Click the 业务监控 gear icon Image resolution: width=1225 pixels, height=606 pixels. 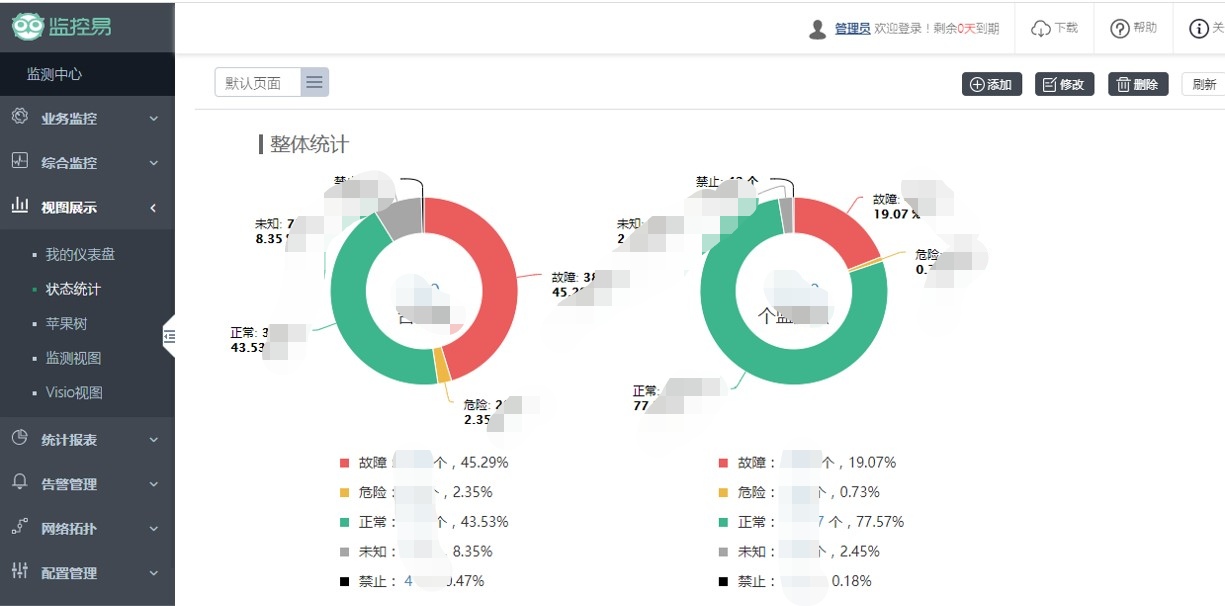[19, 117]
